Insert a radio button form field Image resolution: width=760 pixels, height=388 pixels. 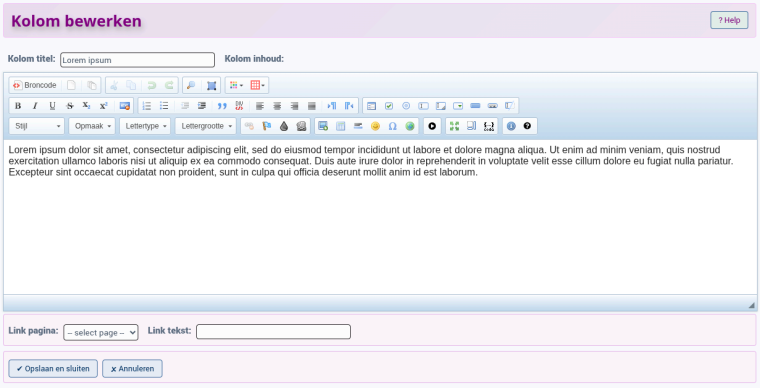tap(406, 106)
